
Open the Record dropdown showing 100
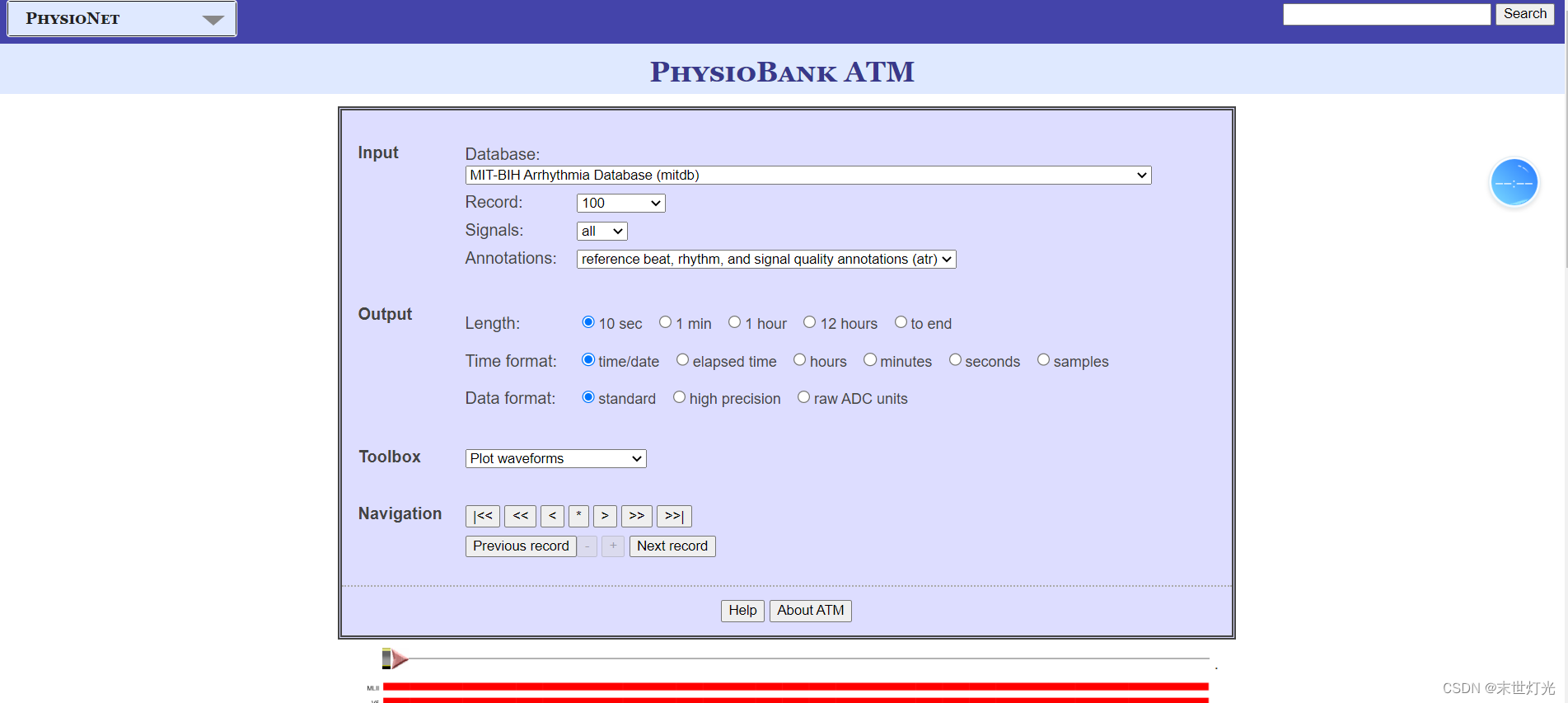point(620,203)
